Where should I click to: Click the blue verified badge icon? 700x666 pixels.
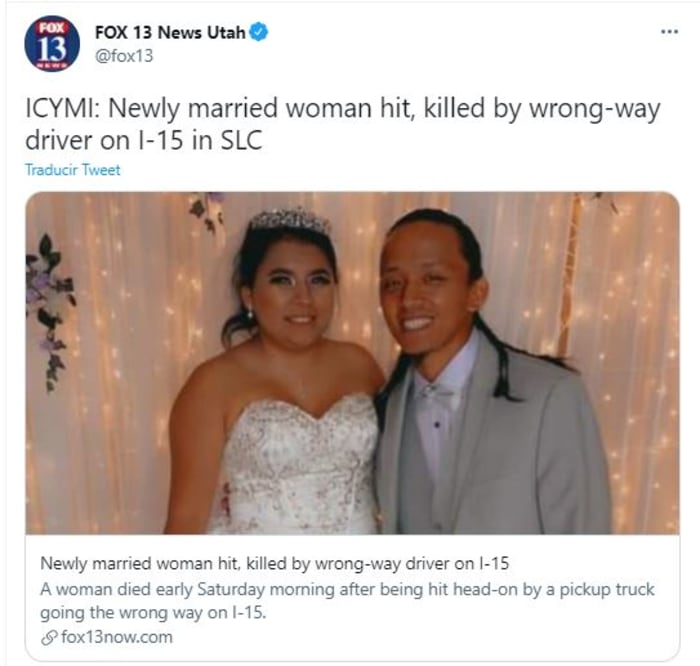click(x=258, y=32)
